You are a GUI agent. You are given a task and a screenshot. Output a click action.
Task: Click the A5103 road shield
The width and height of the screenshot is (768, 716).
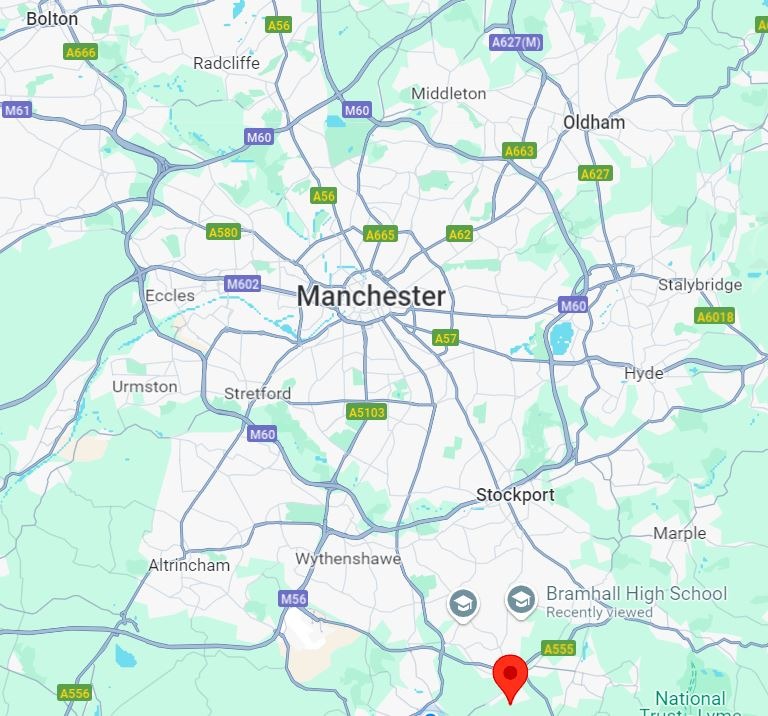coord(366,412)
